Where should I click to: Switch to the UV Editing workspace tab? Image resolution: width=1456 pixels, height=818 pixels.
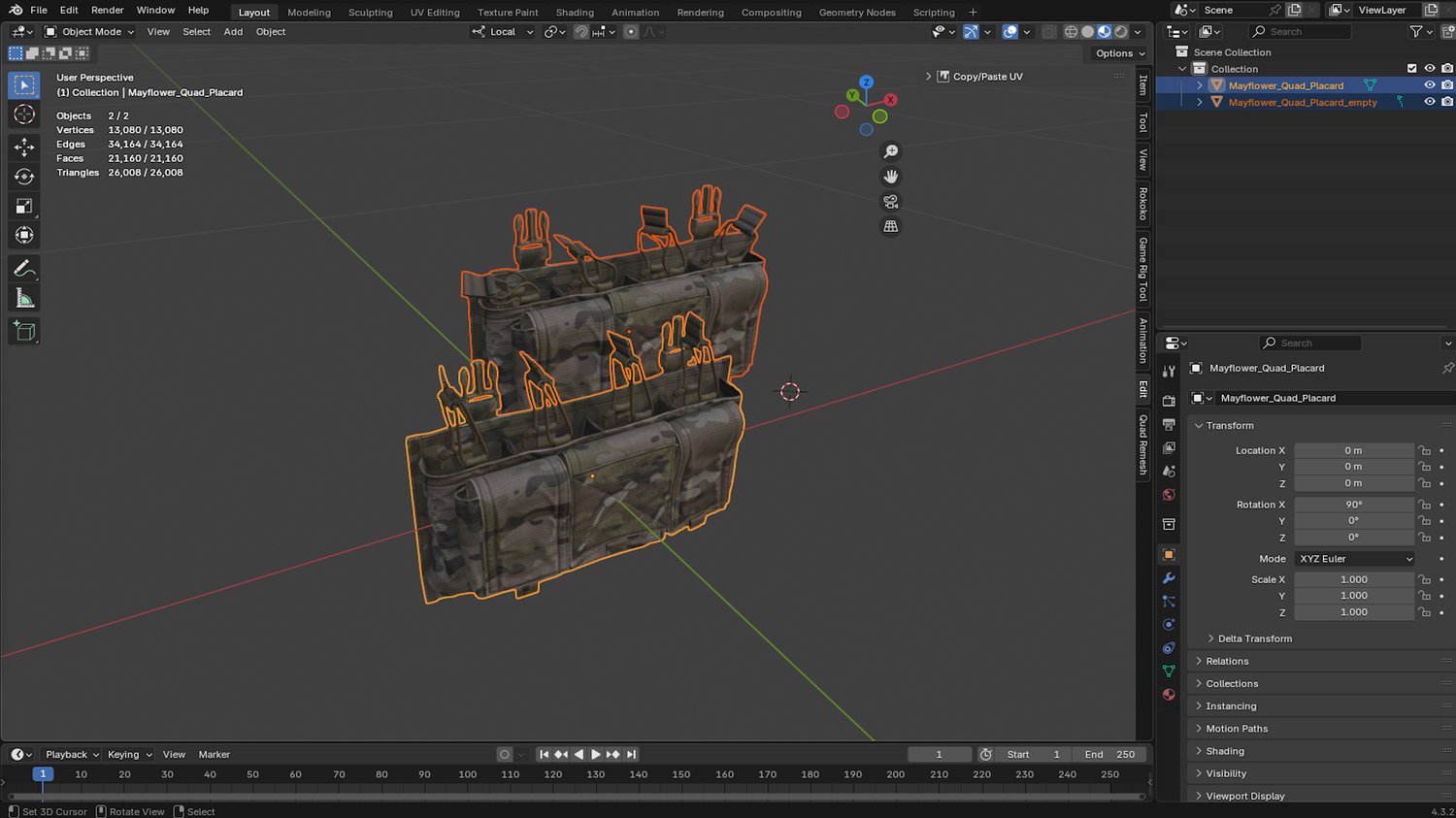point(434,13)
